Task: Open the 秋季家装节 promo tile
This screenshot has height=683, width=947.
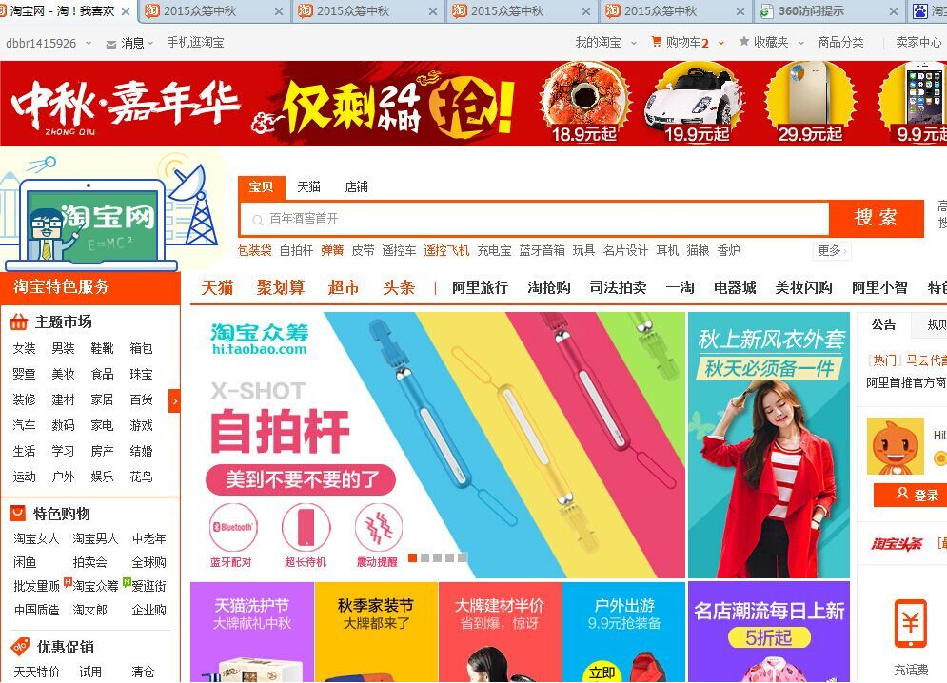Action: (376, 632)
